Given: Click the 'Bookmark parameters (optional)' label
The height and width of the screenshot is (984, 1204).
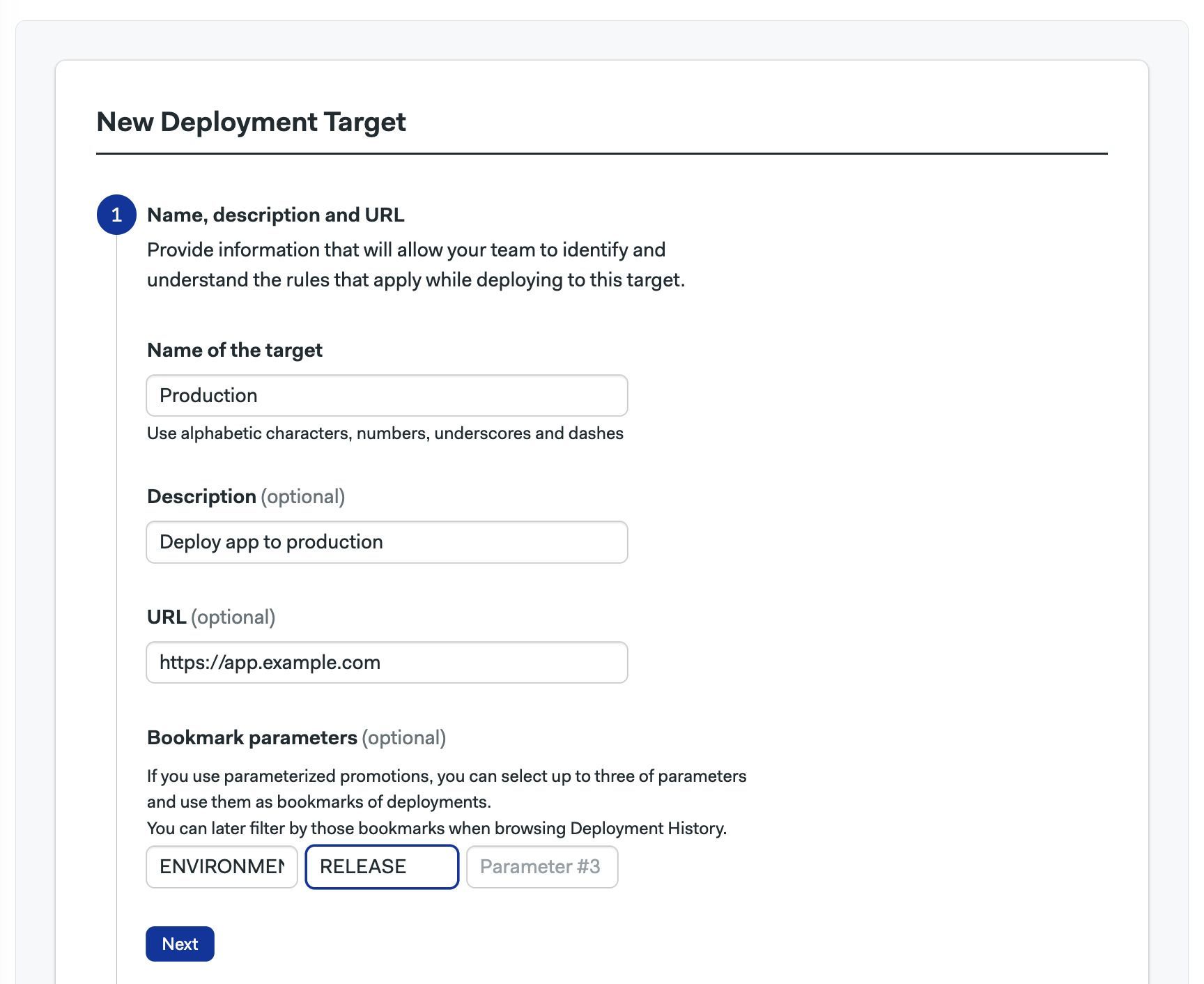Looking at the screenshot, I should point(296,738).
